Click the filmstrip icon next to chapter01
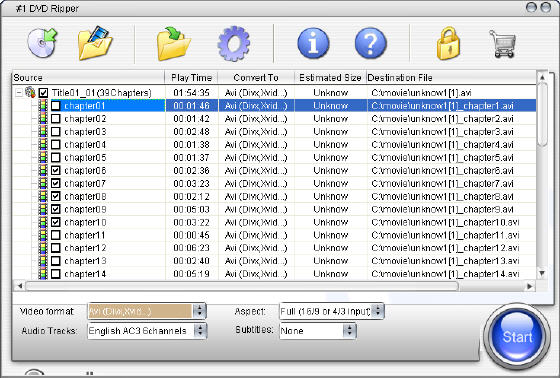Image resolution: width=560 pixels, height=378 pixels. point(43,106)
